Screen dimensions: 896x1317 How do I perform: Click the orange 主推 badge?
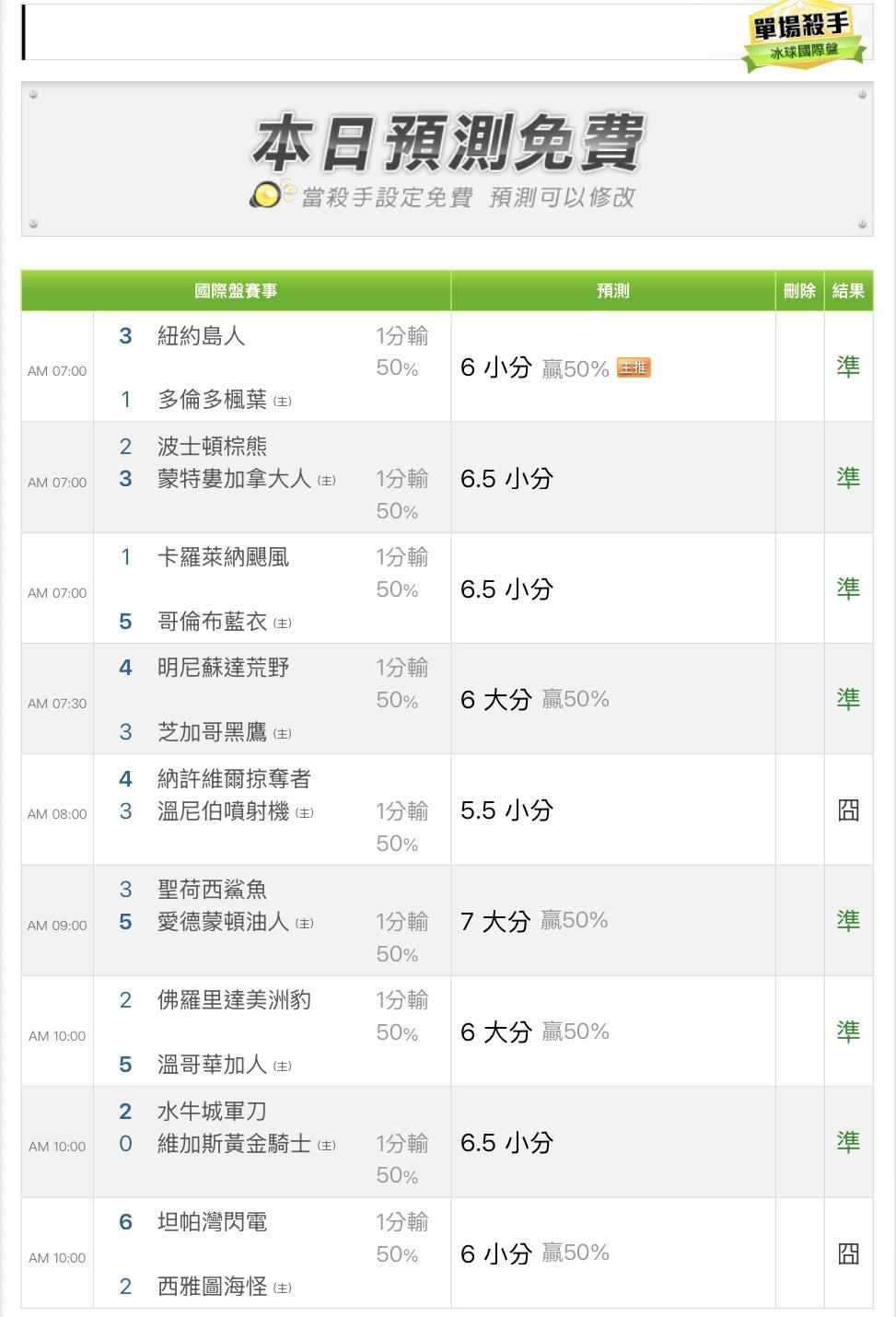(634, 367)
